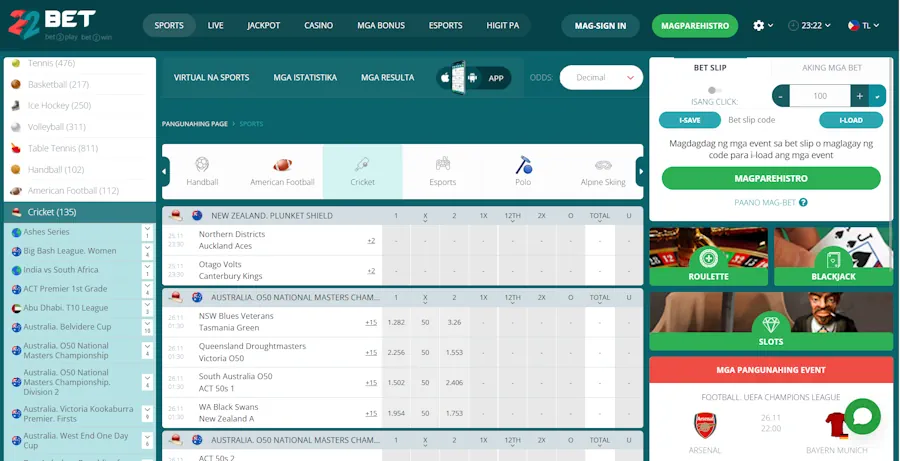Select the Cricket carousel icon

pyautogui.click(x=362, y=172)
